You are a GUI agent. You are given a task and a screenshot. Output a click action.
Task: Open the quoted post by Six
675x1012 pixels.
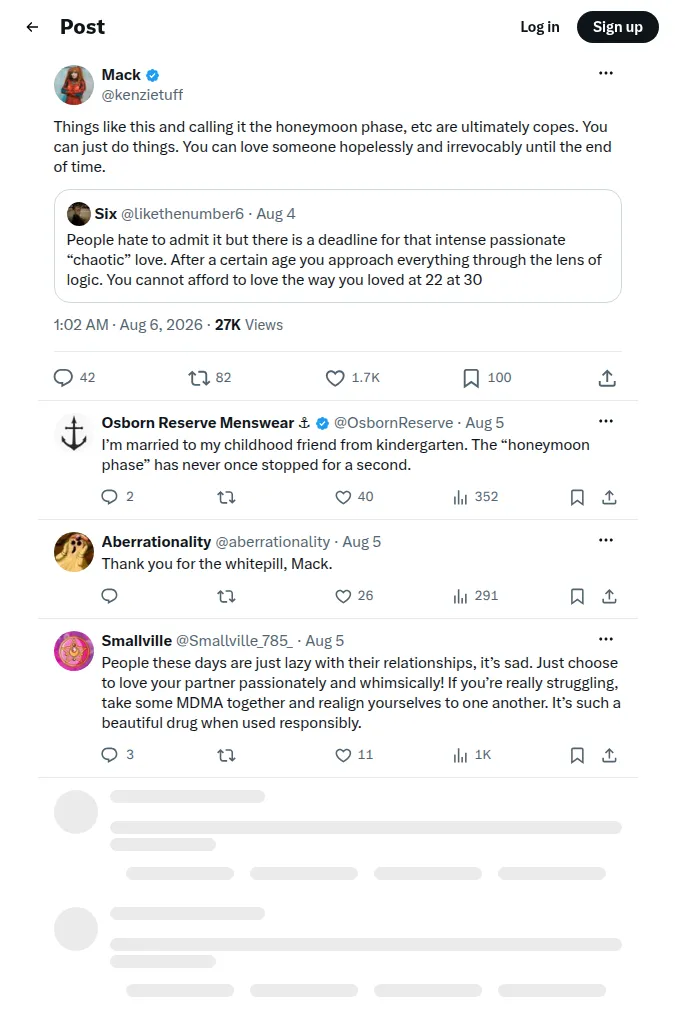point(338,246)
